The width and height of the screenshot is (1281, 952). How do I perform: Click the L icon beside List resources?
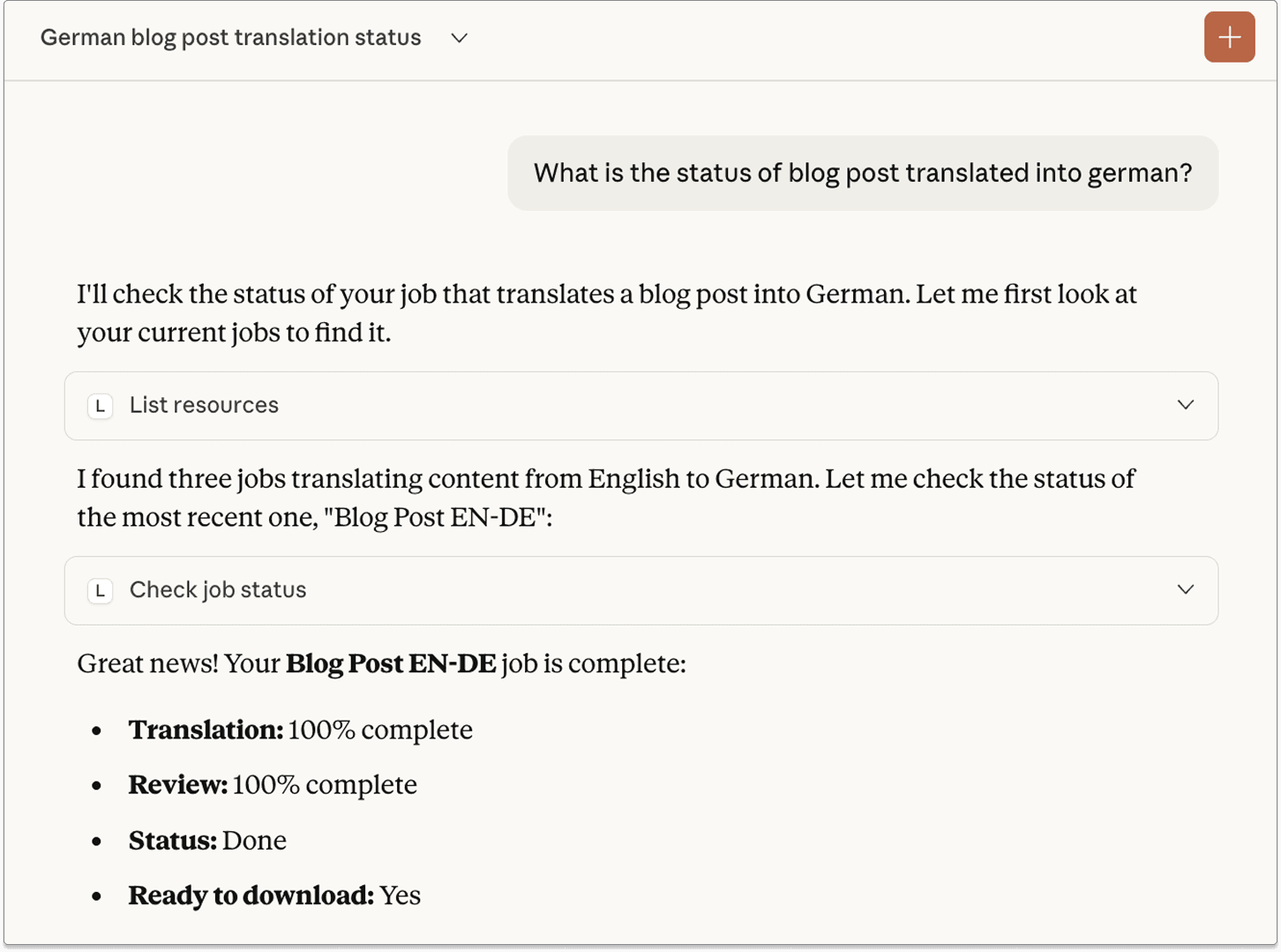coord(100,406)
